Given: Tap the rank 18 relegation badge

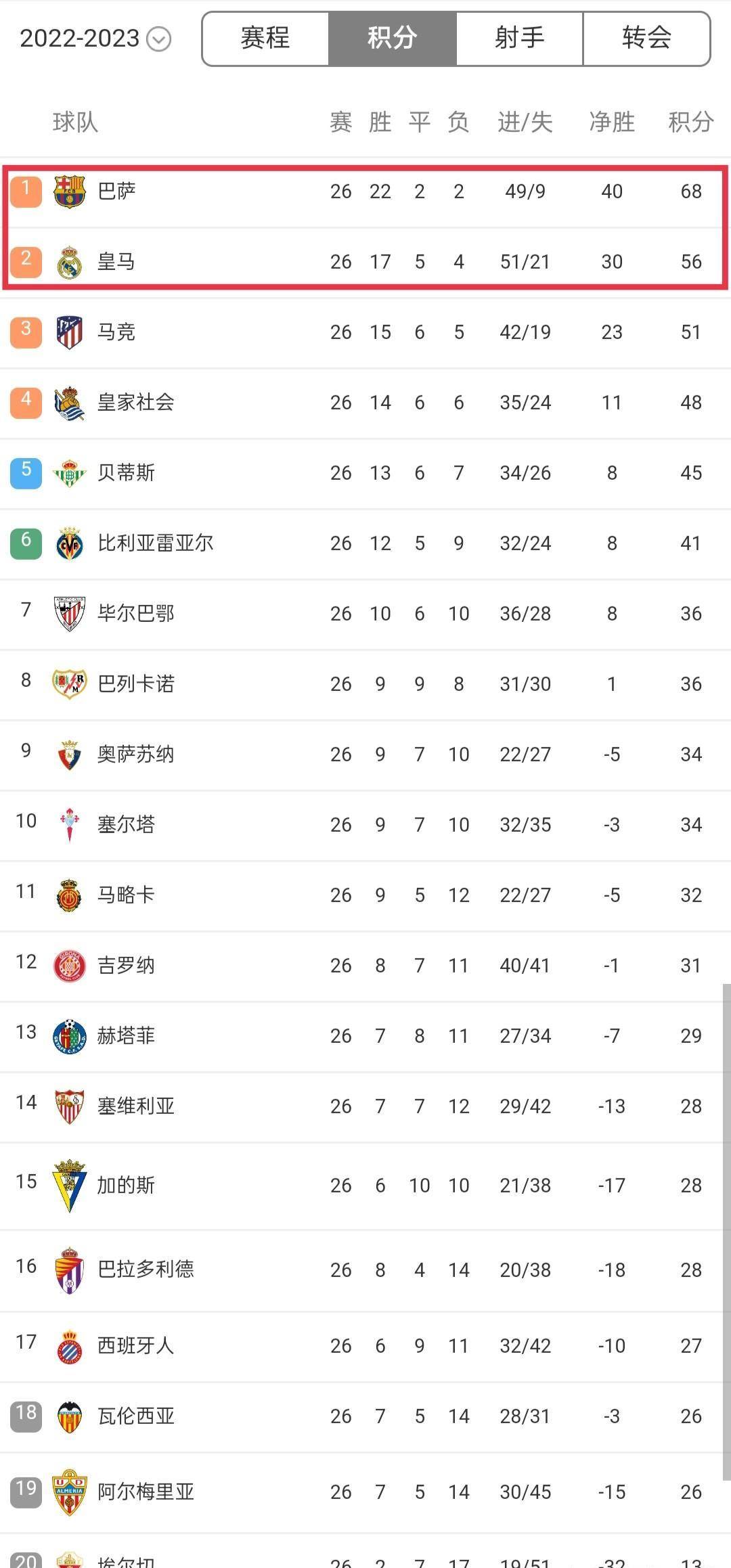Looking at the screenshot, I should 26,1412.
